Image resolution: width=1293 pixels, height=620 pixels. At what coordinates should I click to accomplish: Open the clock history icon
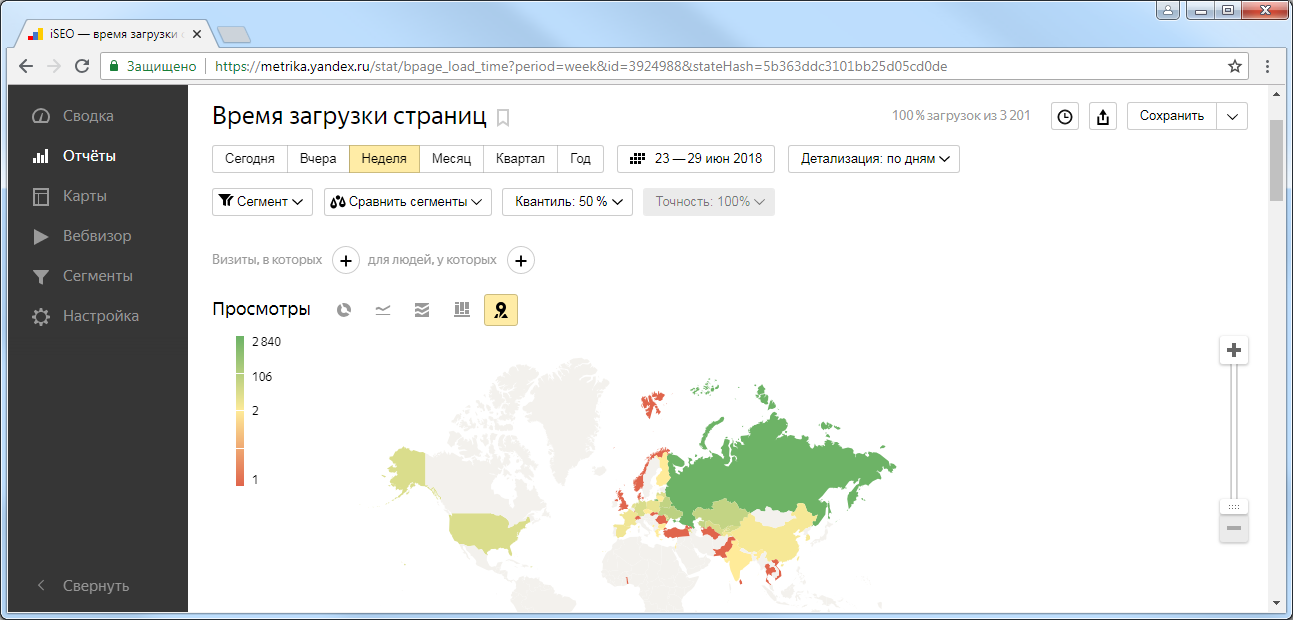pos(1066,117)
